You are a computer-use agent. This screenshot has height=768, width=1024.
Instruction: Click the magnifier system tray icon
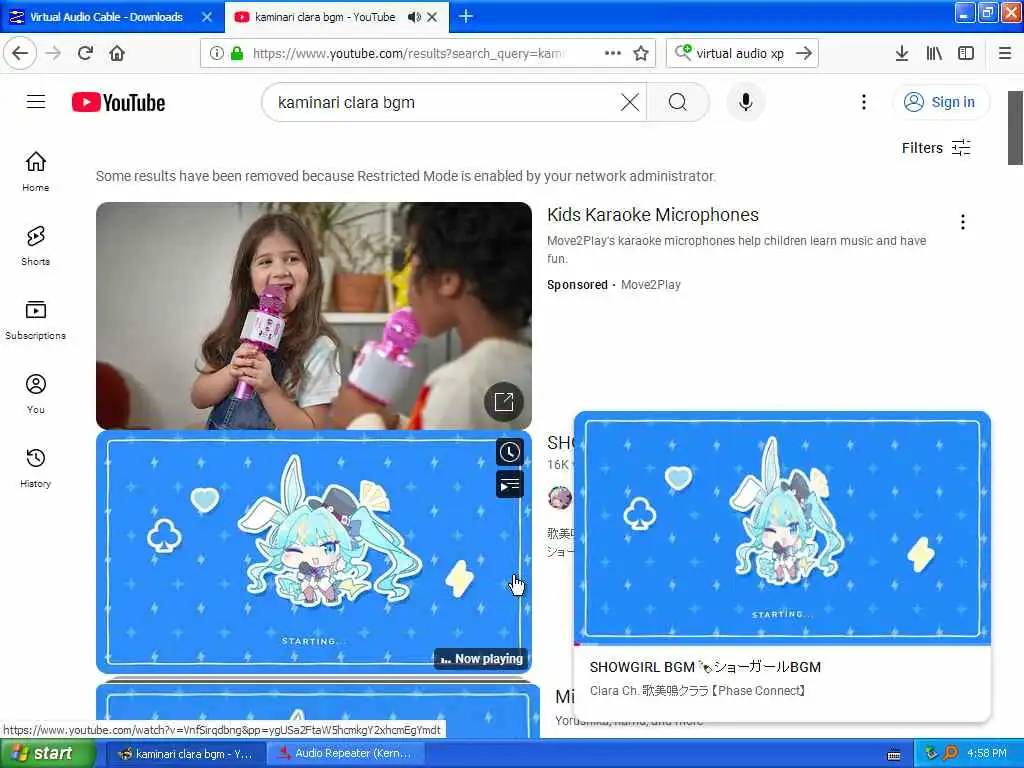pos(950,753)
